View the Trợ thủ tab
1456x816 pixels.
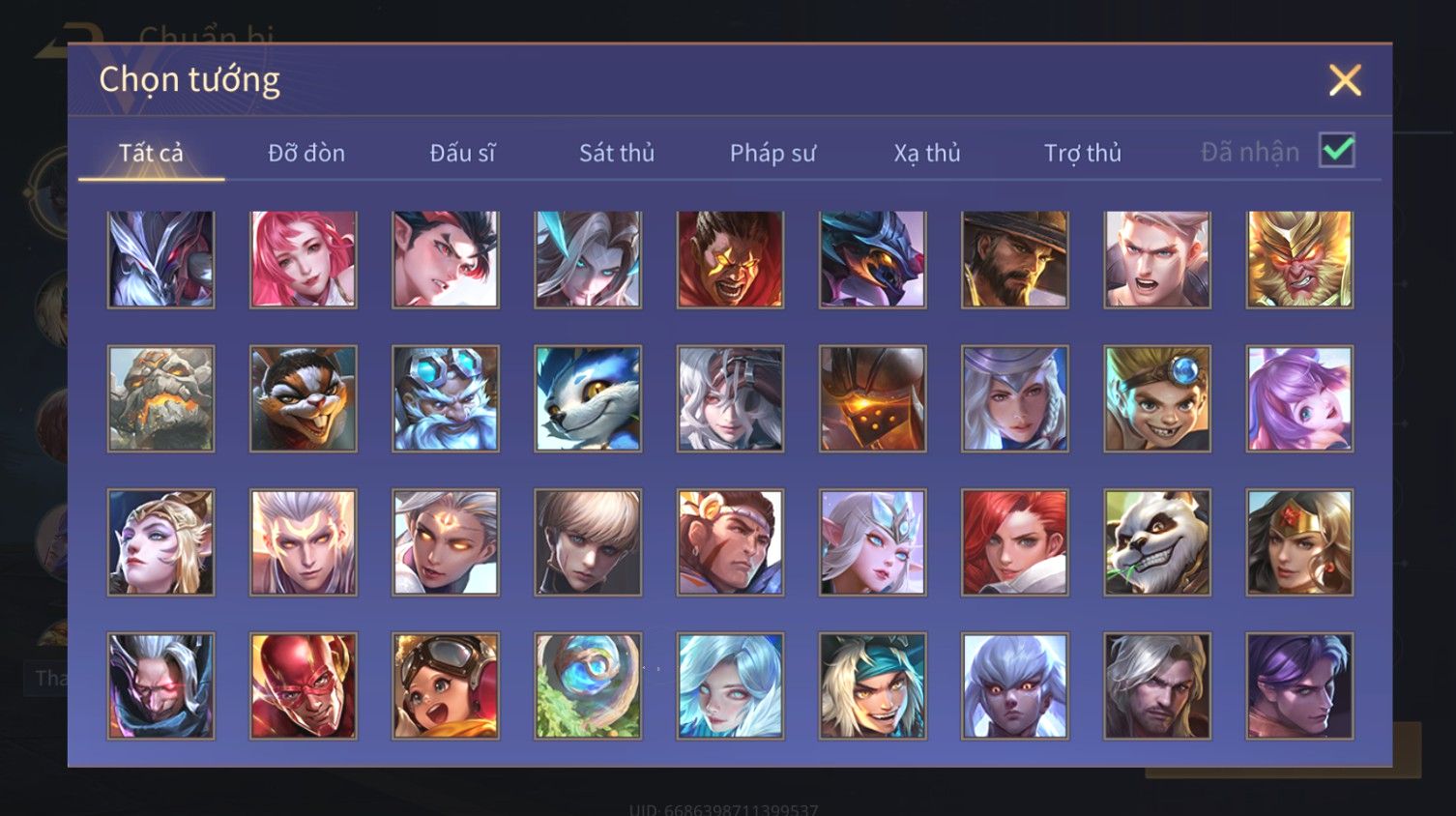1083,153
